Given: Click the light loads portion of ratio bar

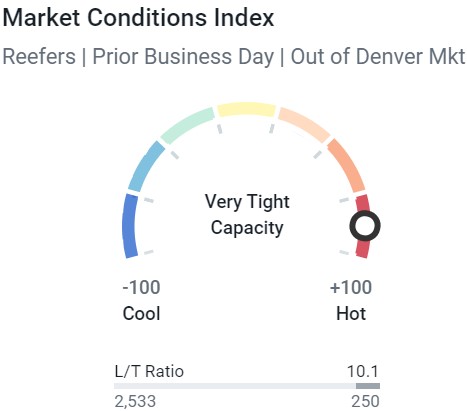Looking at the screenshot, I should (235, 386).
